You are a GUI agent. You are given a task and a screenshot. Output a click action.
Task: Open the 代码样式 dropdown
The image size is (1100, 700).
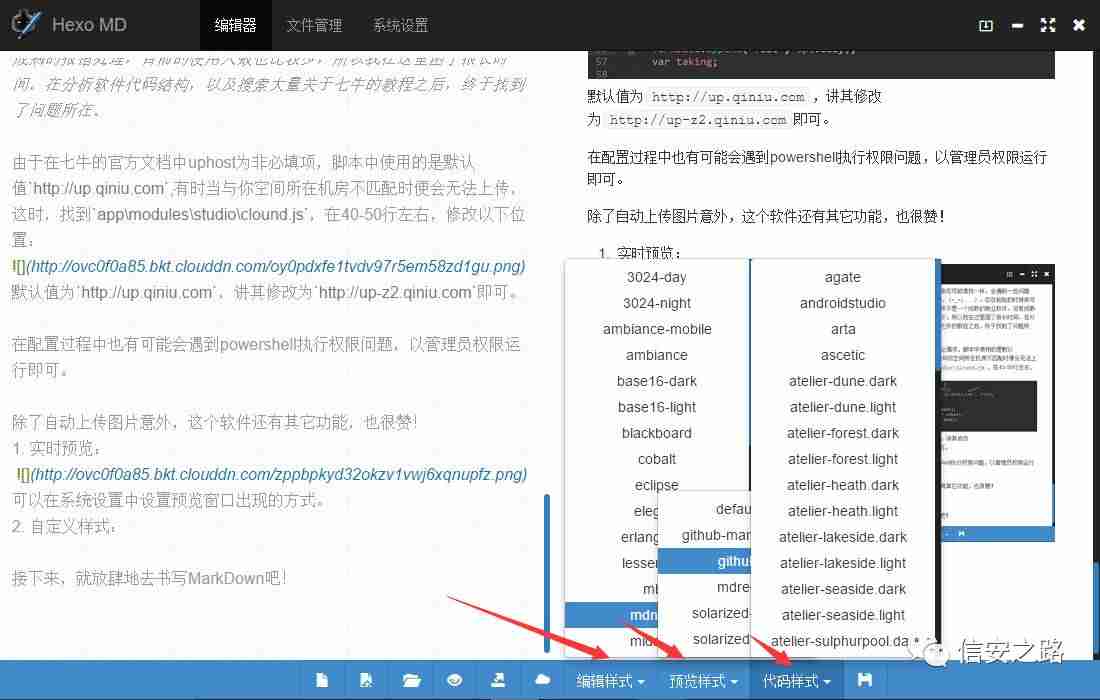coord(795,680)
